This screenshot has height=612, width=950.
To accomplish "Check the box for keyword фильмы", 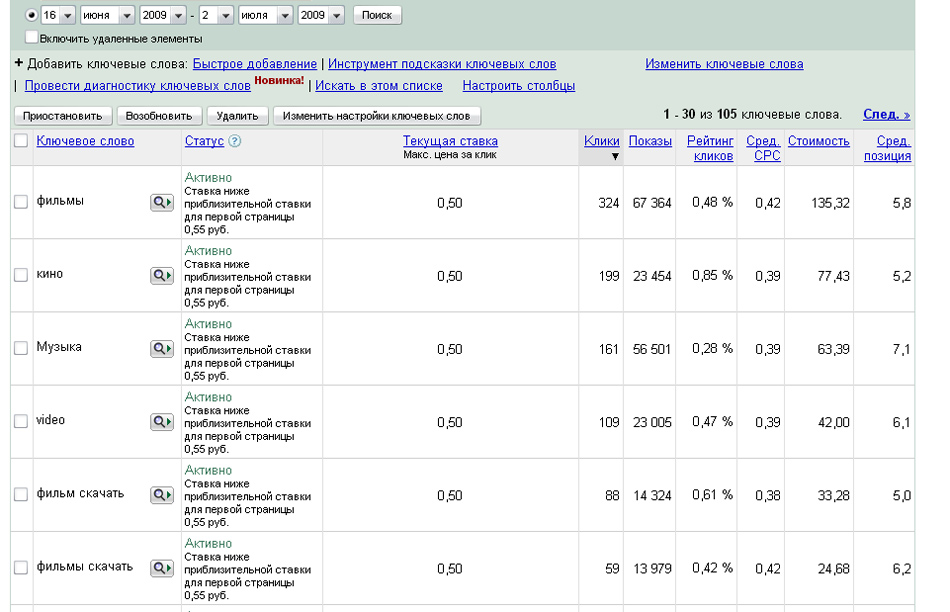I will [x=21, y=202].
